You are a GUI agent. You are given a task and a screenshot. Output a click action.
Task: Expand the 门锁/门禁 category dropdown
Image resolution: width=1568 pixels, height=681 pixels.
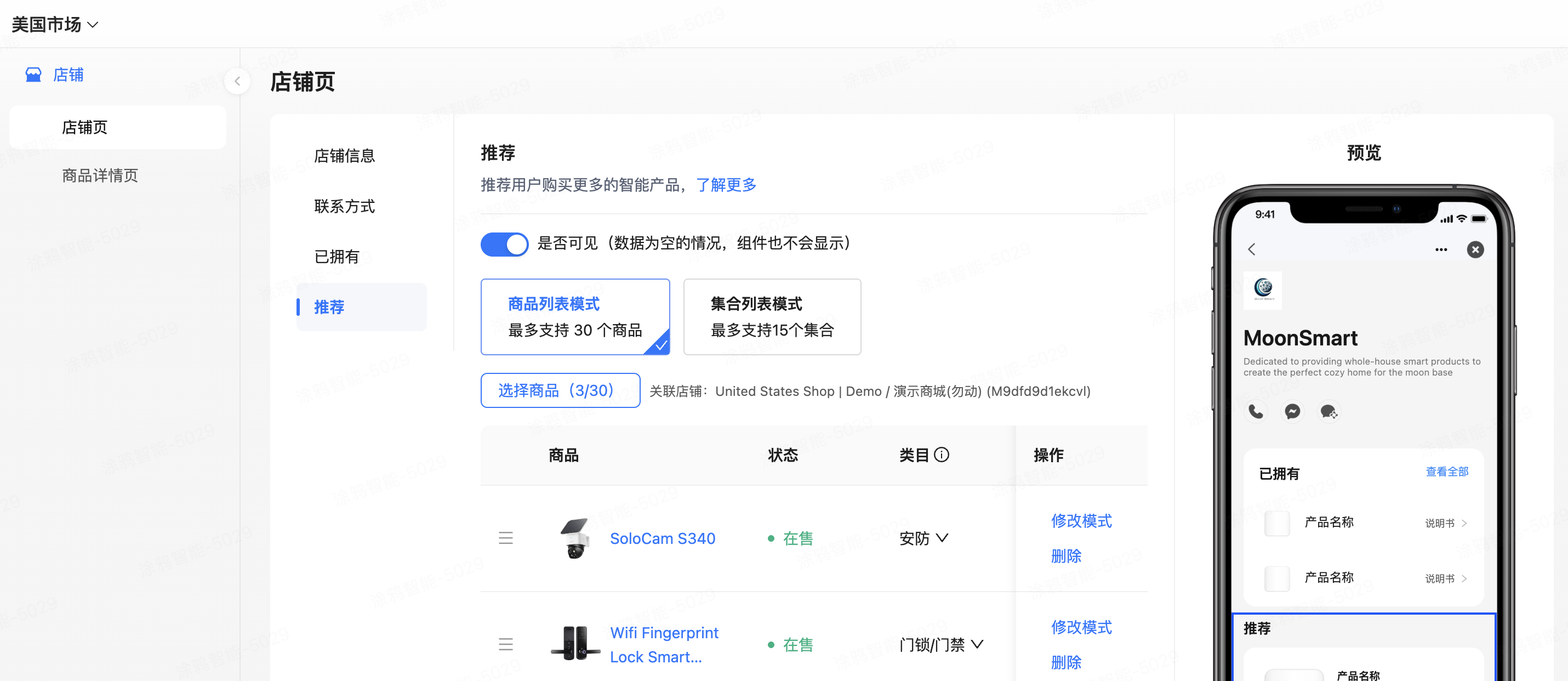[940, 644]
